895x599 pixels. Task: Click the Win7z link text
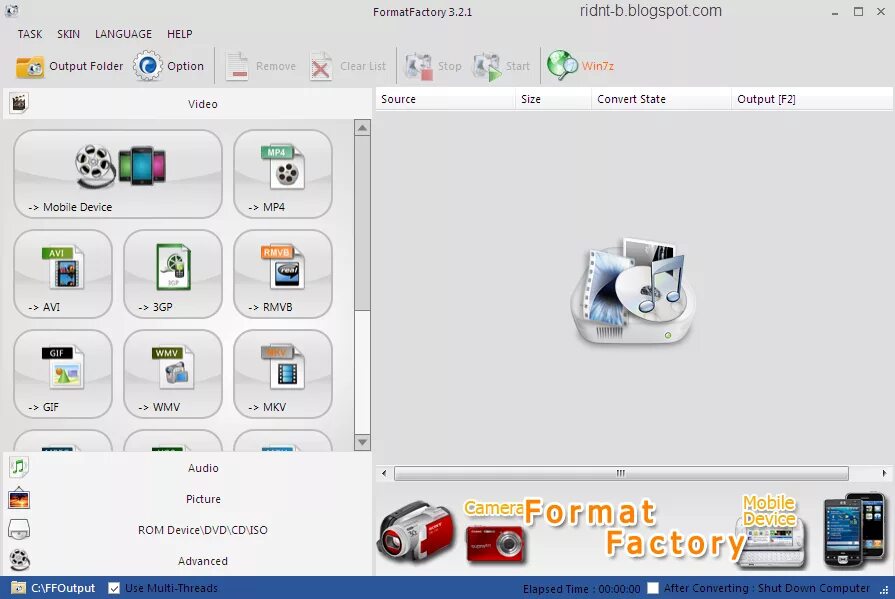point(598,66)
